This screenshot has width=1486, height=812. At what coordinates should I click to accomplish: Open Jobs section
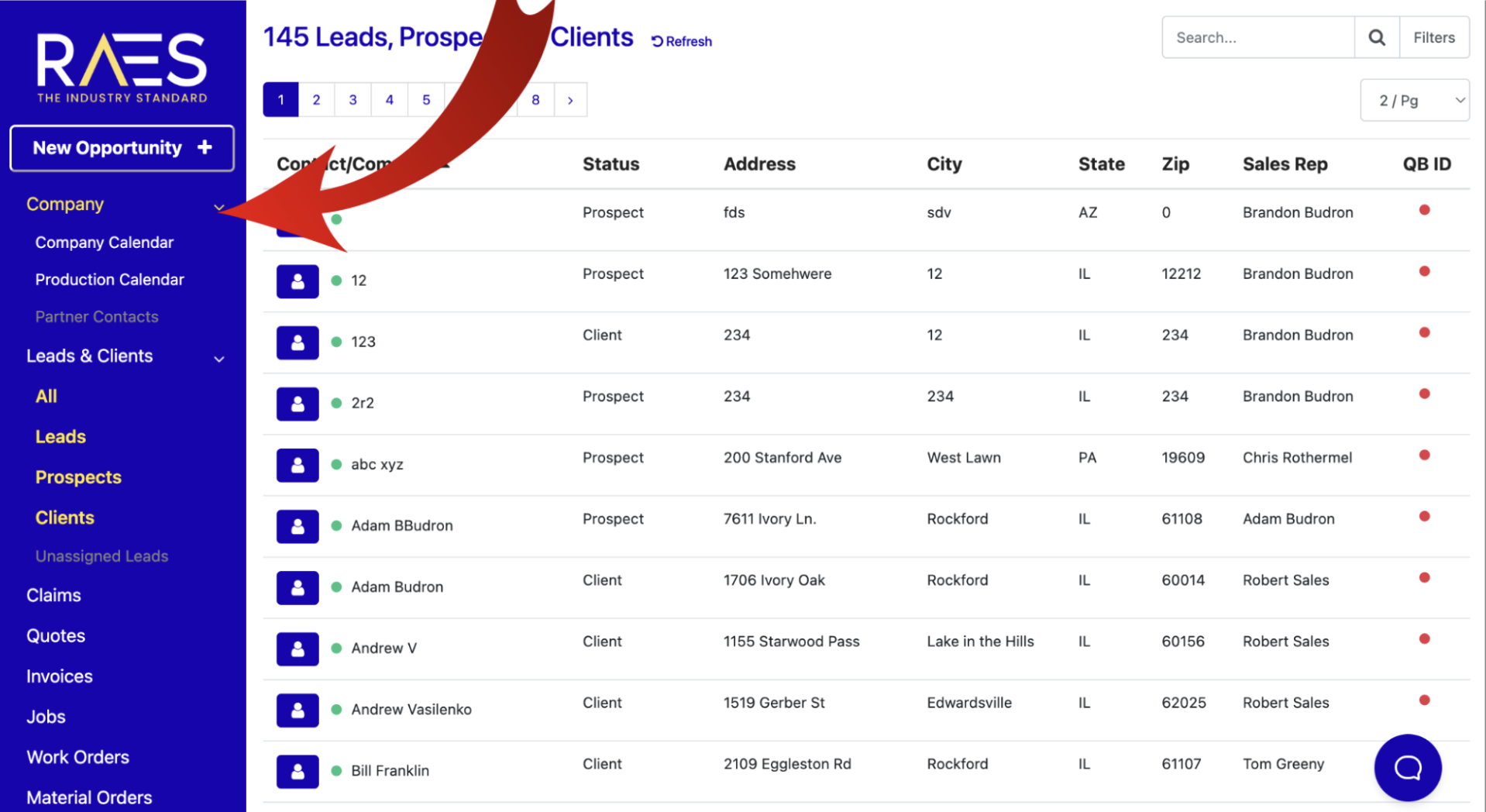click(x=46, y=717)
